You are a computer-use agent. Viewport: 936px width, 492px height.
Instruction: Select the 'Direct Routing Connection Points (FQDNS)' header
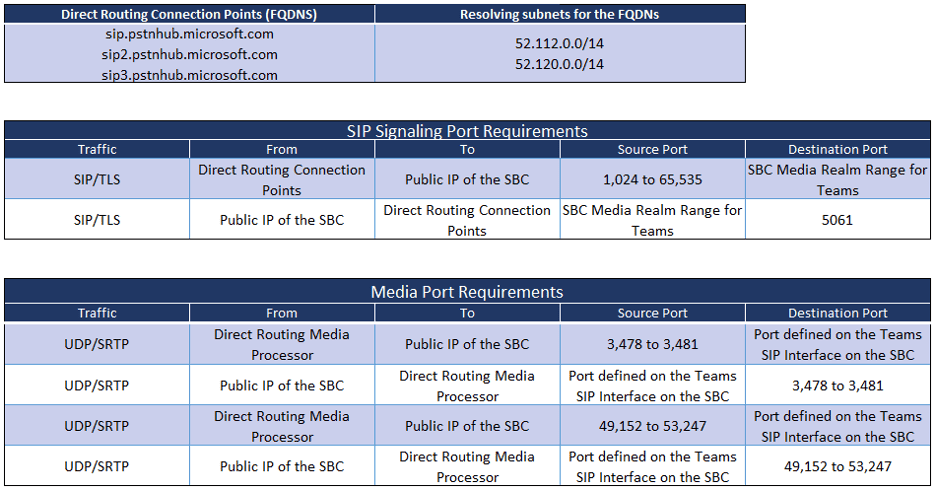coord(189,14)
